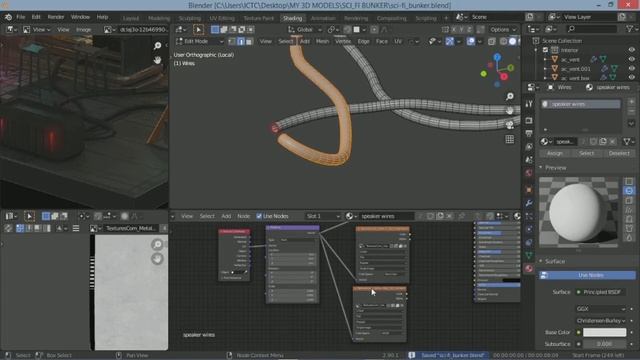Select the Tweak tool in 3D viewport header

(x=198, y=29)
